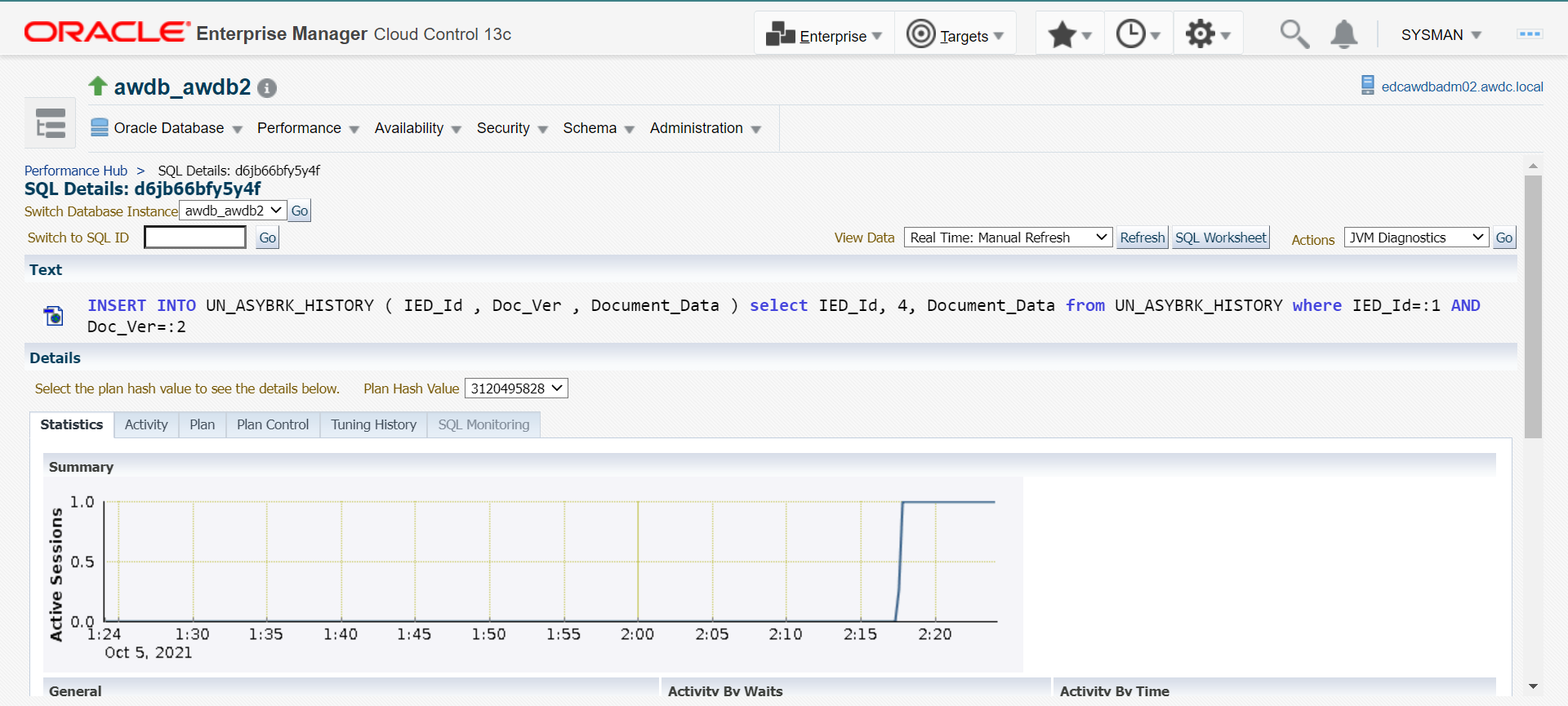Select the Statistics tab

tap(72, 424)
